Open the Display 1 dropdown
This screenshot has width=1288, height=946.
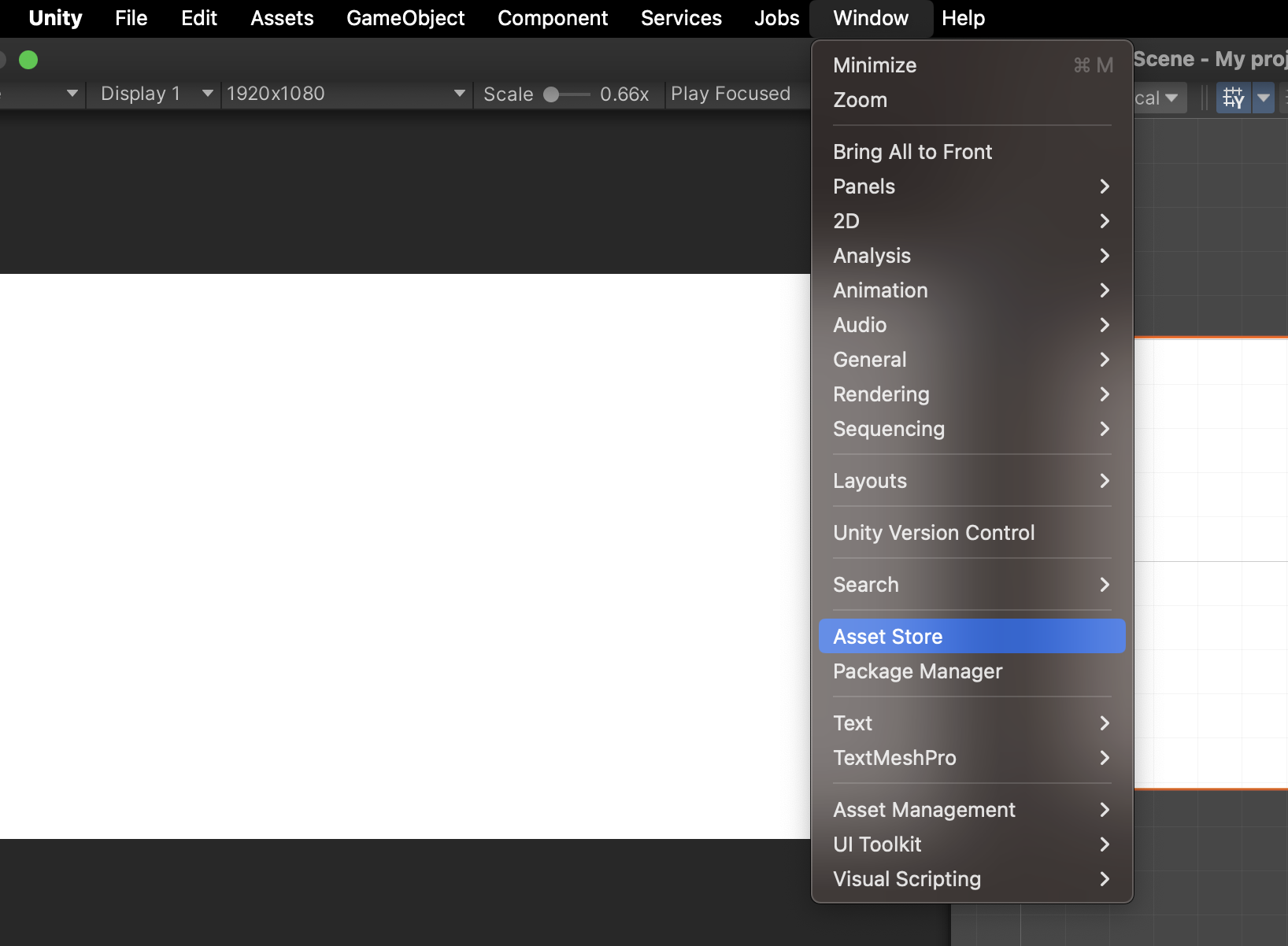click(x=154, y=94)
